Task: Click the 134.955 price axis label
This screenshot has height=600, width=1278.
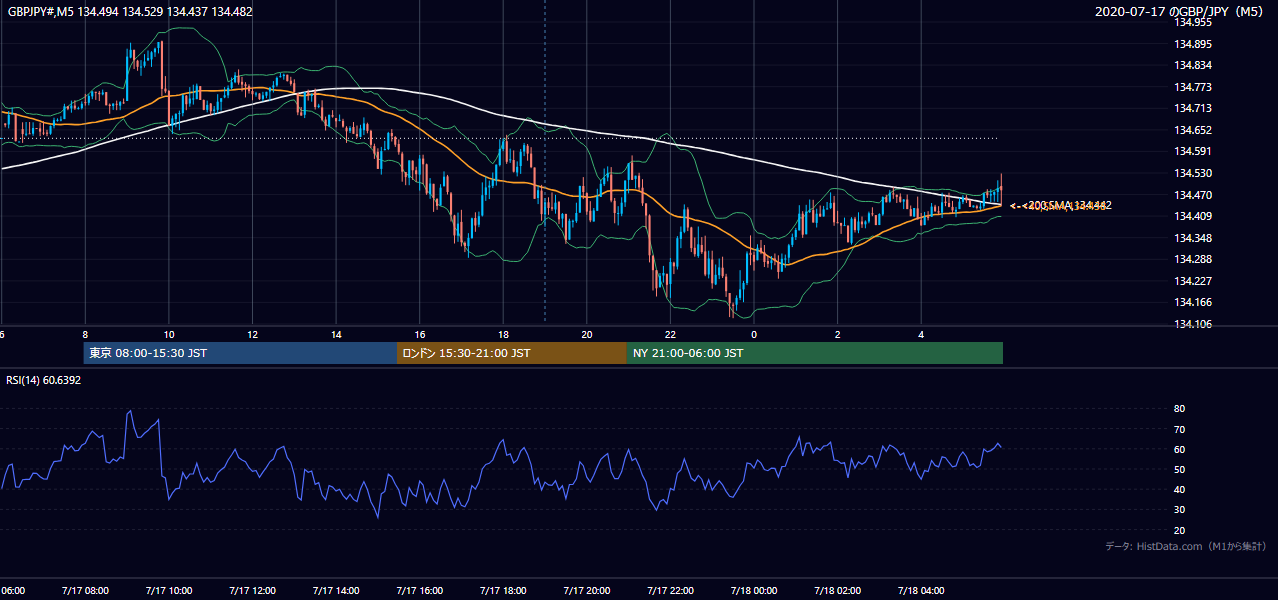Action: pyautogui.click(x=1193, y=22)
